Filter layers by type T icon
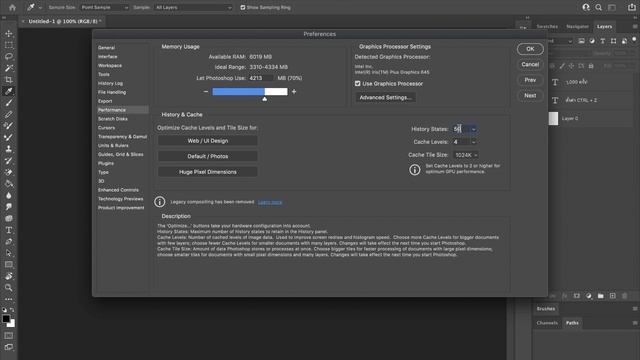The image size is (640, 360). [603, 41]
